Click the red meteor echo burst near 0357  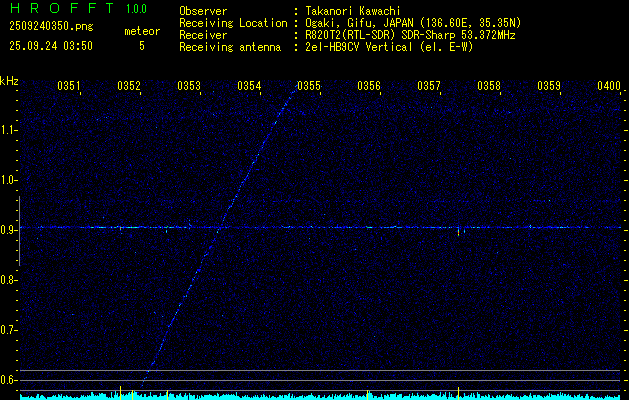click(x=459, y=232)
